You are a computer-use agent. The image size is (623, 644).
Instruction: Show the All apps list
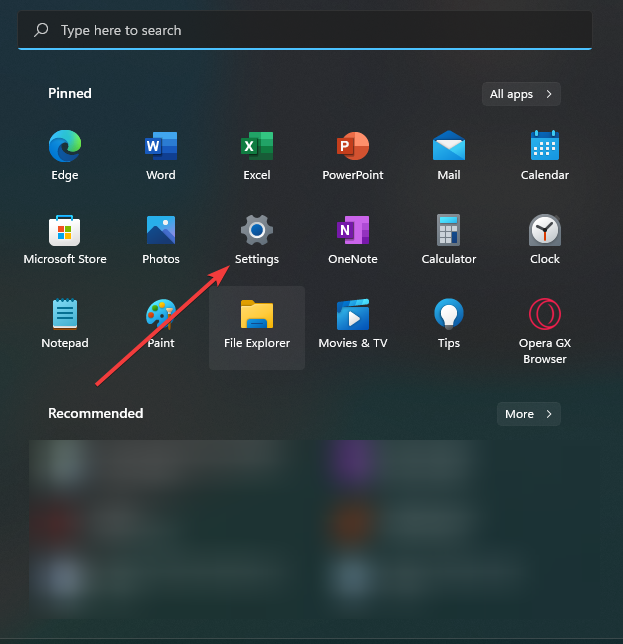(521, 94)
